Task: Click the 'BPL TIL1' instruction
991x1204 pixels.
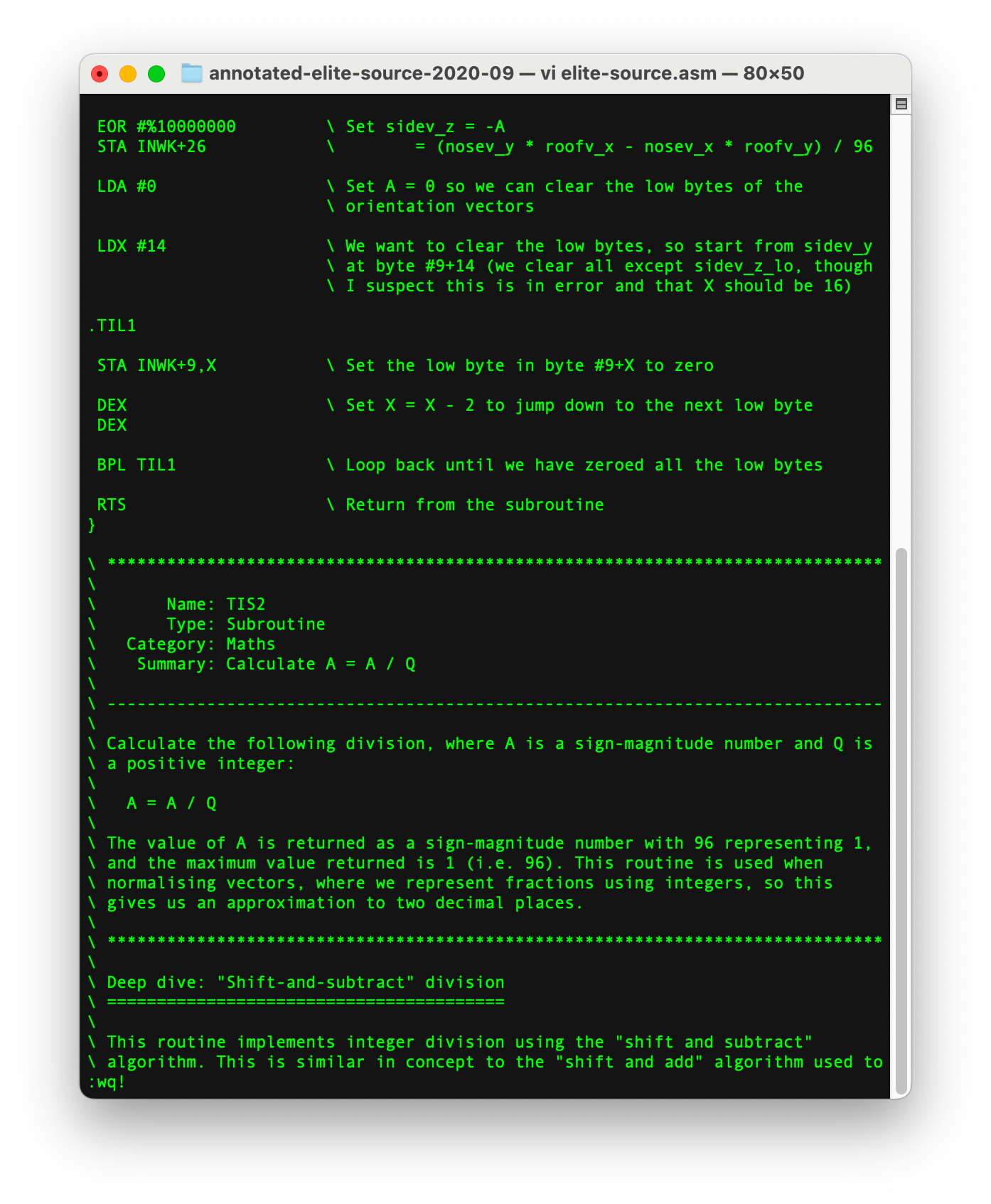Action: (136, 465)
